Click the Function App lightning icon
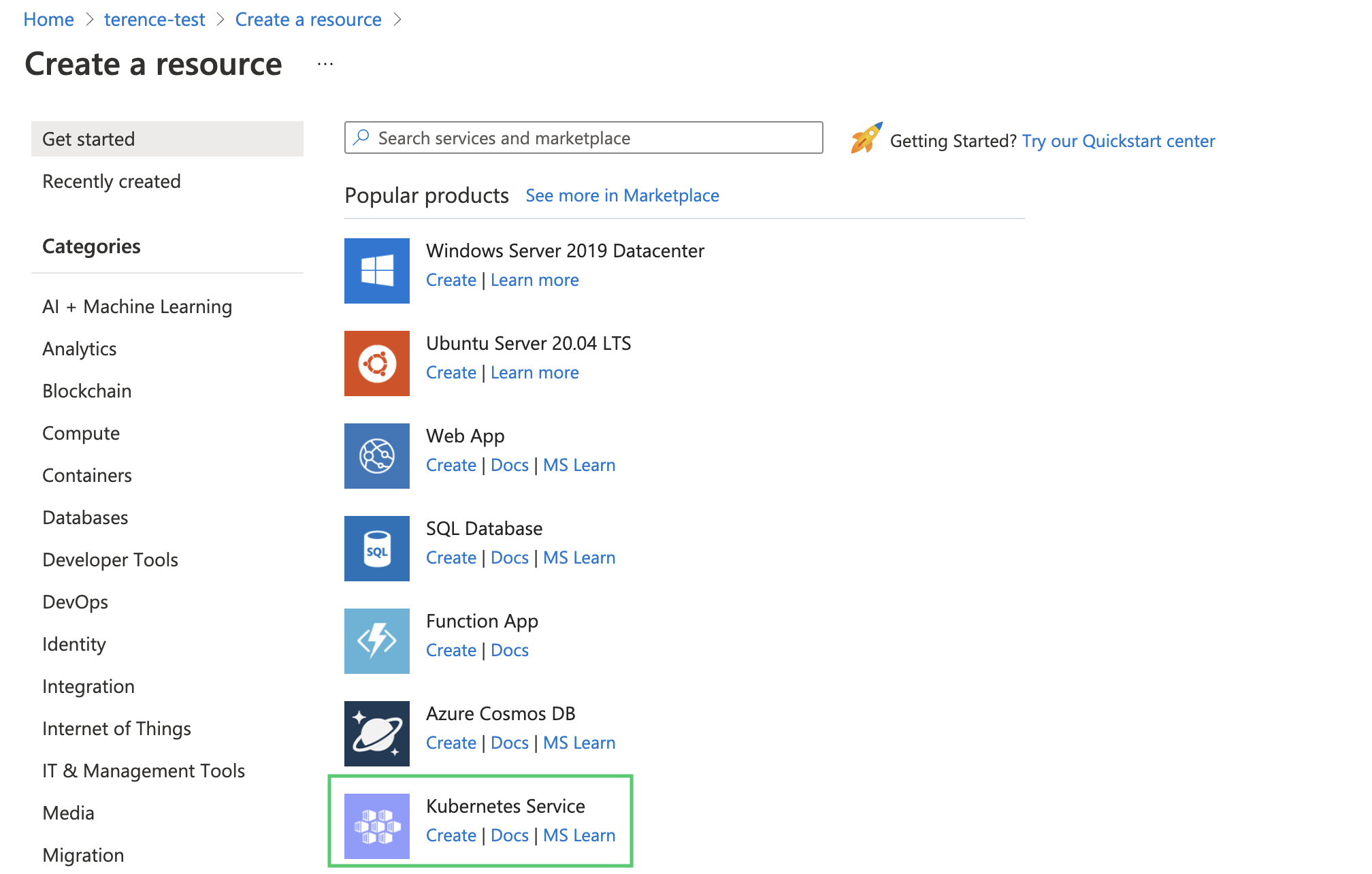Viewport: 1372px width, 874px height. coord(376,641)
